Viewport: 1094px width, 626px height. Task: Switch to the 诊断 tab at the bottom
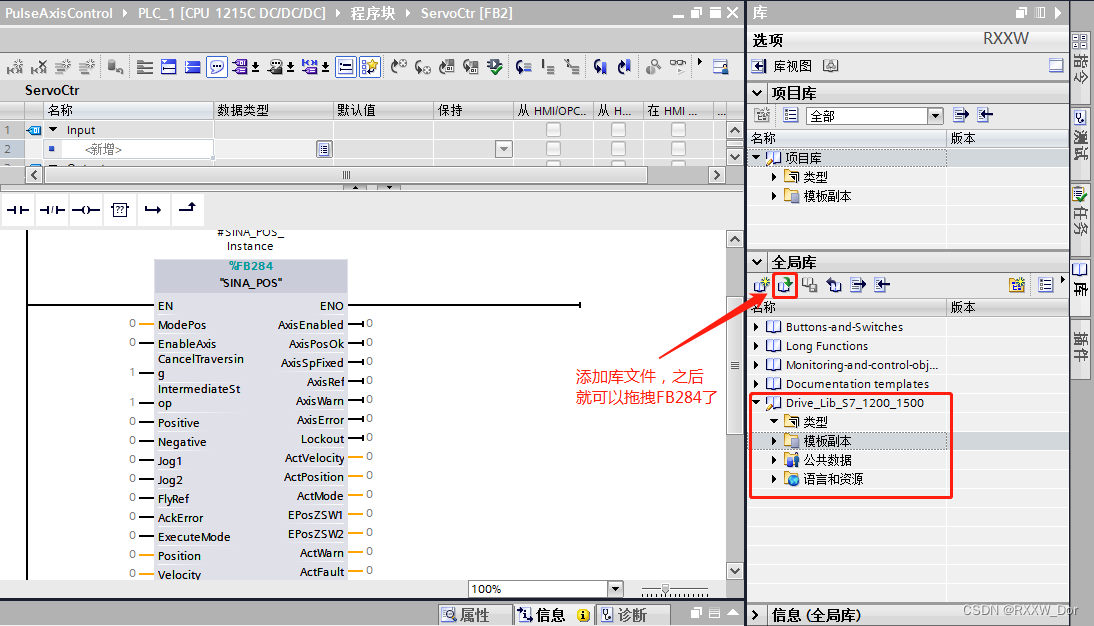point(633,614)
